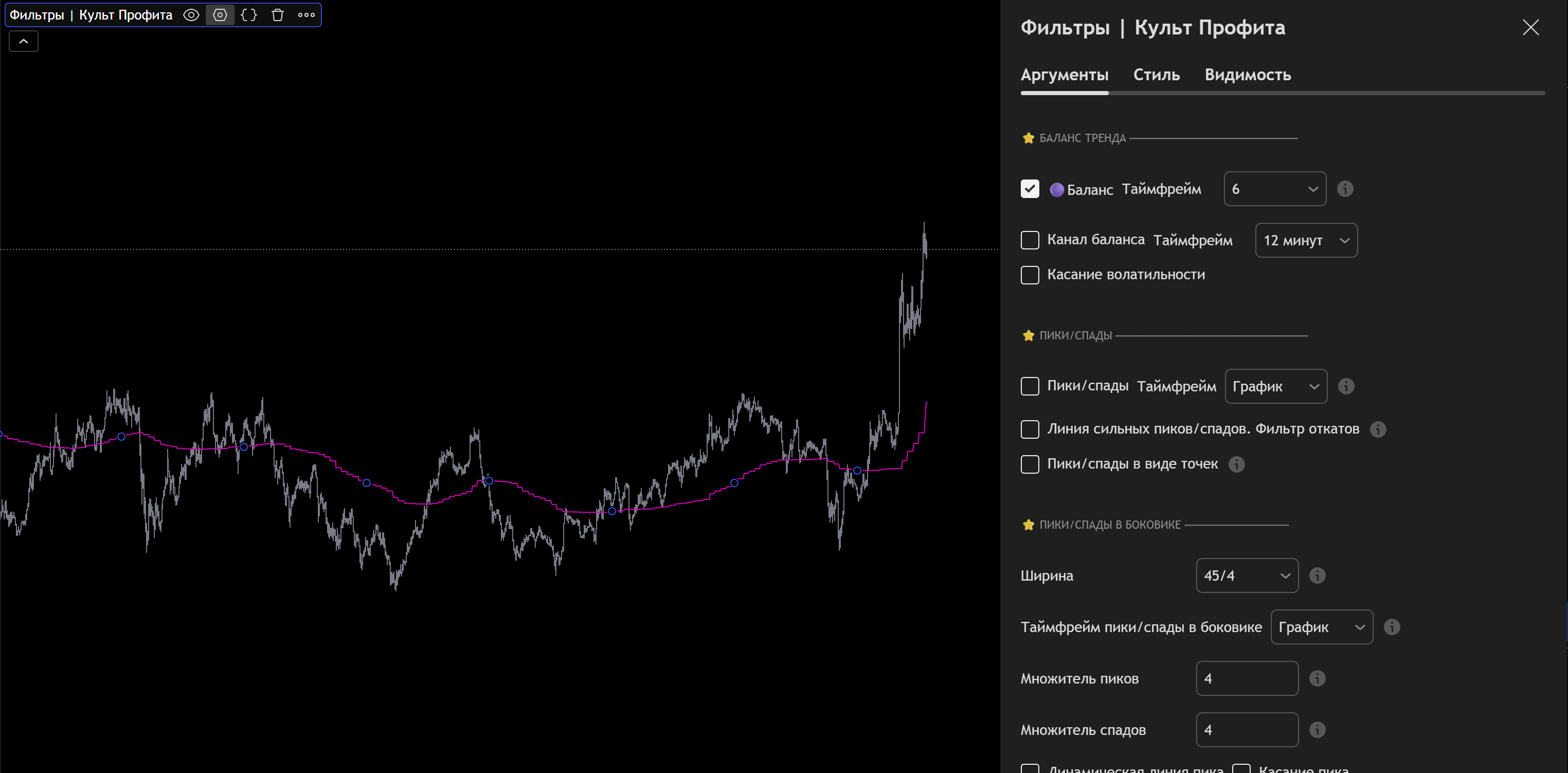
Task: Enable Канал баланса checkbox
Action: coord(1029,240)
